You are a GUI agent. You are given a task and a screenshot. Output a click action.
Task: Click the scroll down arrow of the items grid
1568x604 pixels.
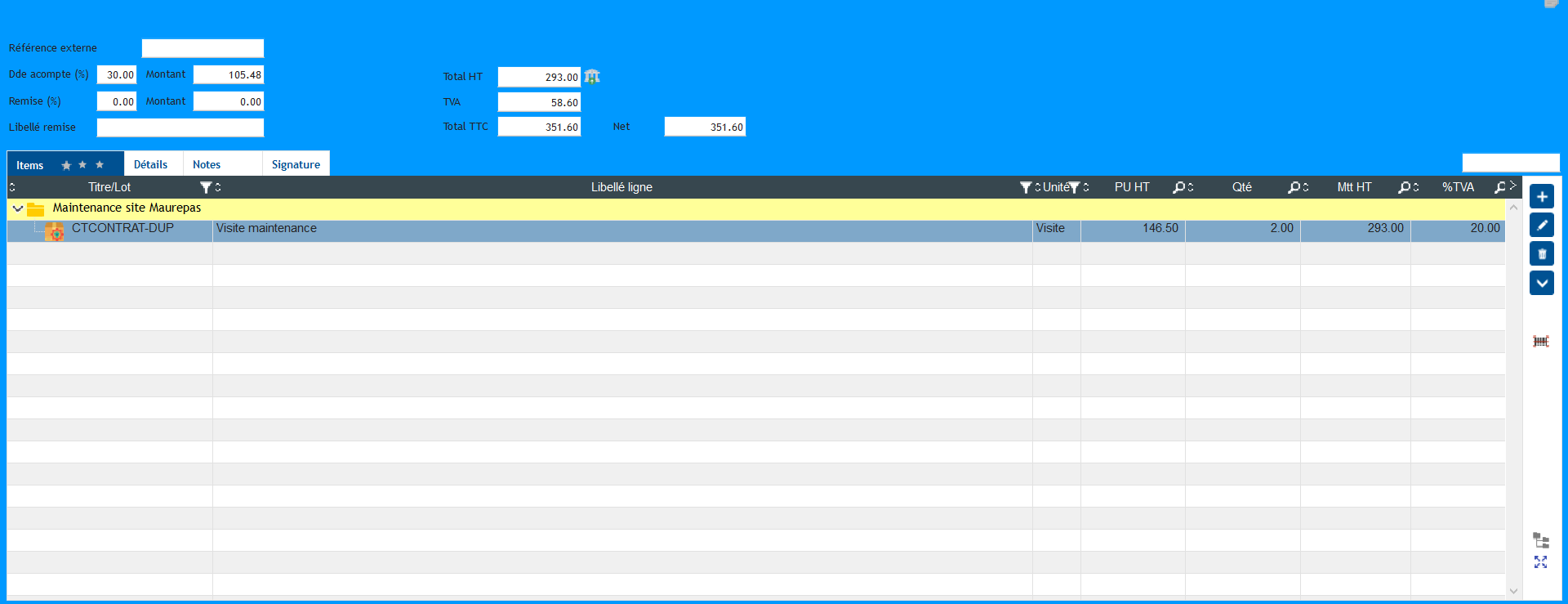(1513, 590)
